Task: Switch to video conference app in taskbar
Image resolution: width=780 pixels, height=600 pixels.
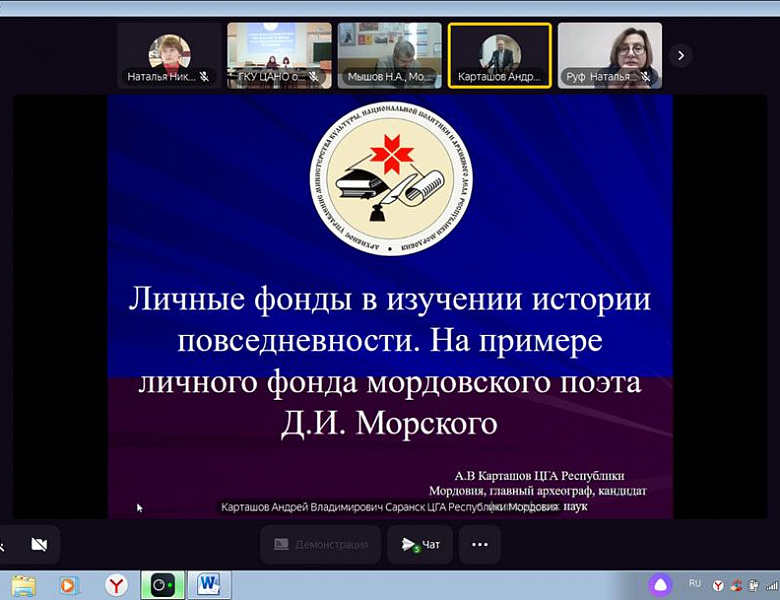Action: point(162,585)
